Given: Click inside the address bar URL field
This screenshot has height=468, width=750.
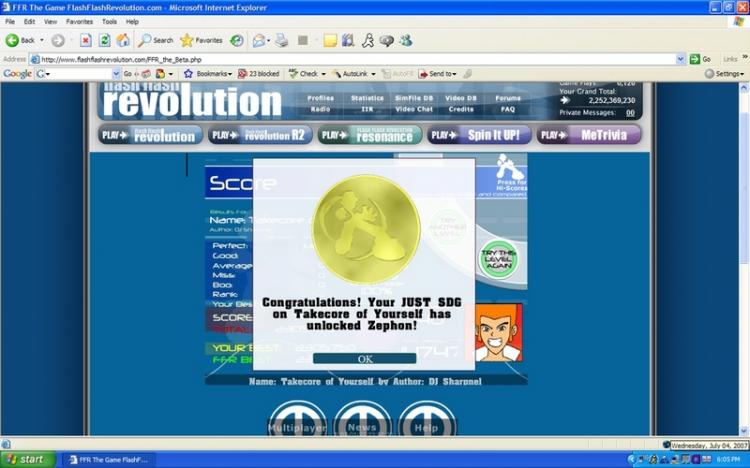Looking at the screenshot, I should click(358, 59).
